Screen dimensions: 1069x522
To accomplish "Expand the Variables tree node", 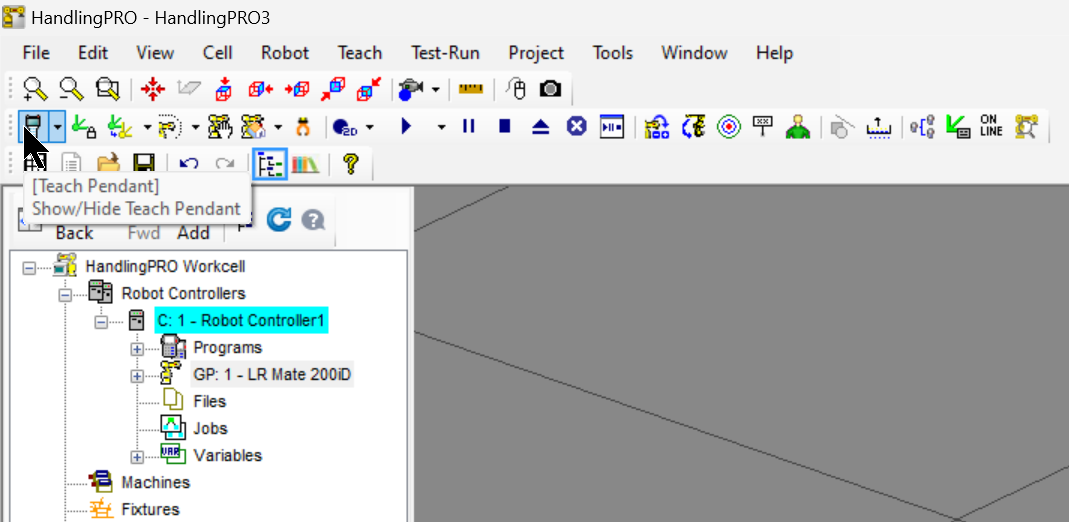I will tap(137, 457).
